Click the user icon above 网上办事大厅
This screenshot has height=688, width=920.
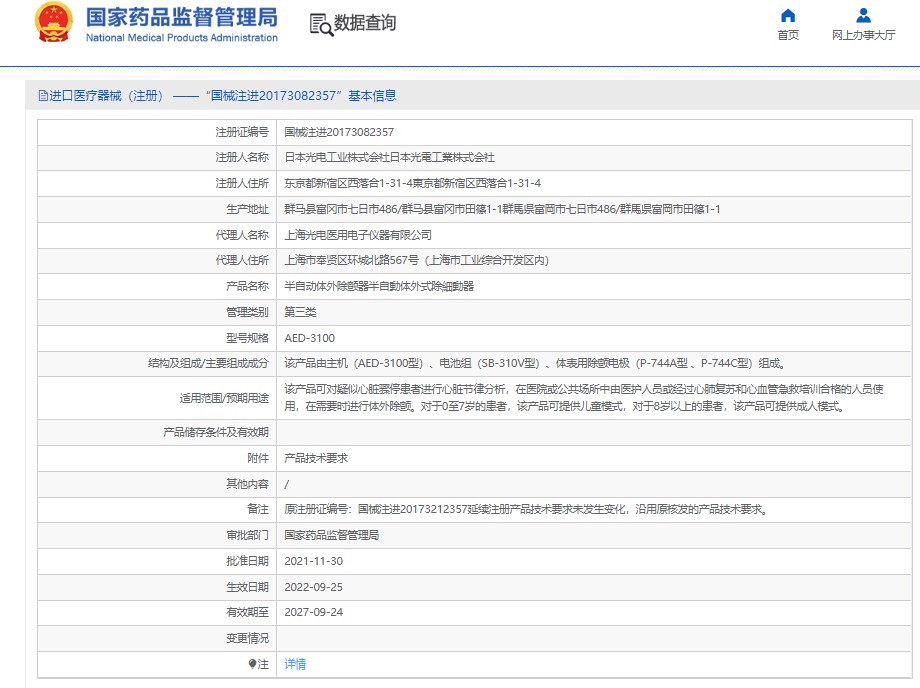[x=863, y=15]
